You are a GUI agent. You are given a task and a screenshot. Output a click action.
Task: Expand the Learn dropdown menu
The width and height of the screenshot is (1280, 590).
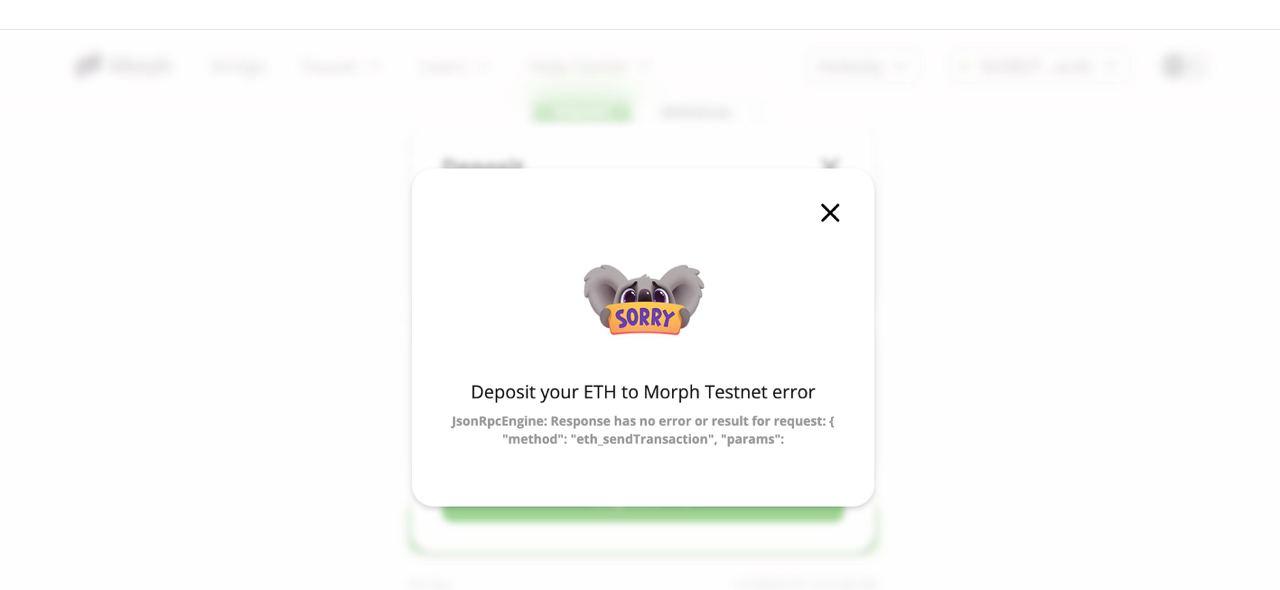tap(455, 67)
